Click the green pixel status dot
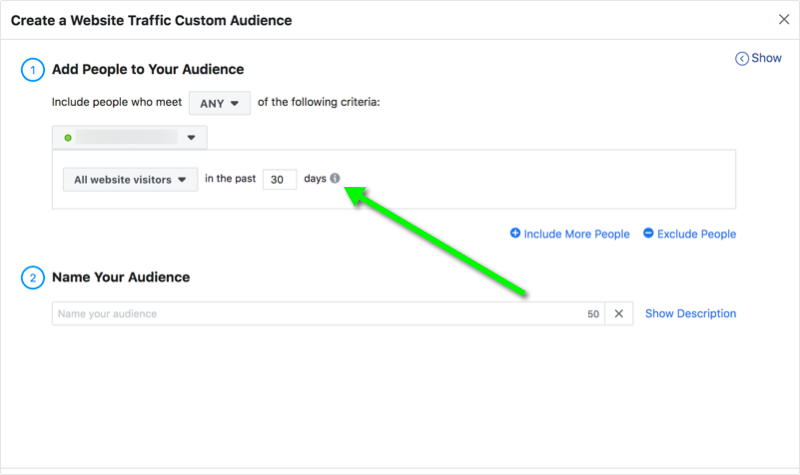Screen dimensions: 800x475 point(68,137)
